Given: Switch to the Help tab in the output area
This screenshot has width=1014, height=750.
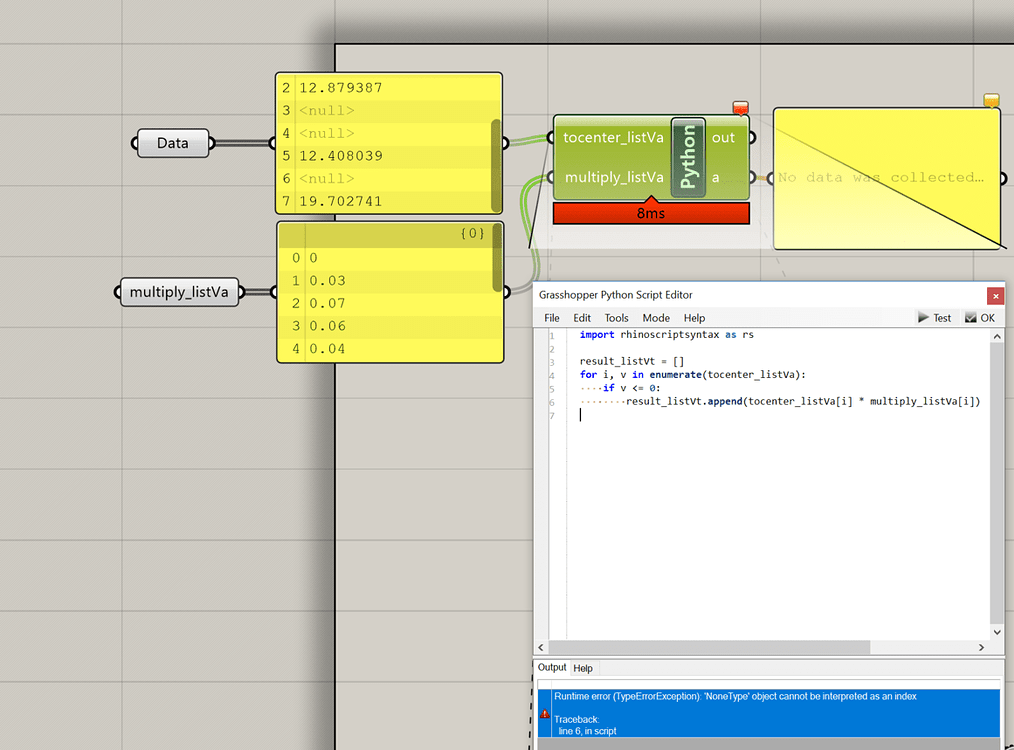Looking at the screenshot, I should pos(584,667).
